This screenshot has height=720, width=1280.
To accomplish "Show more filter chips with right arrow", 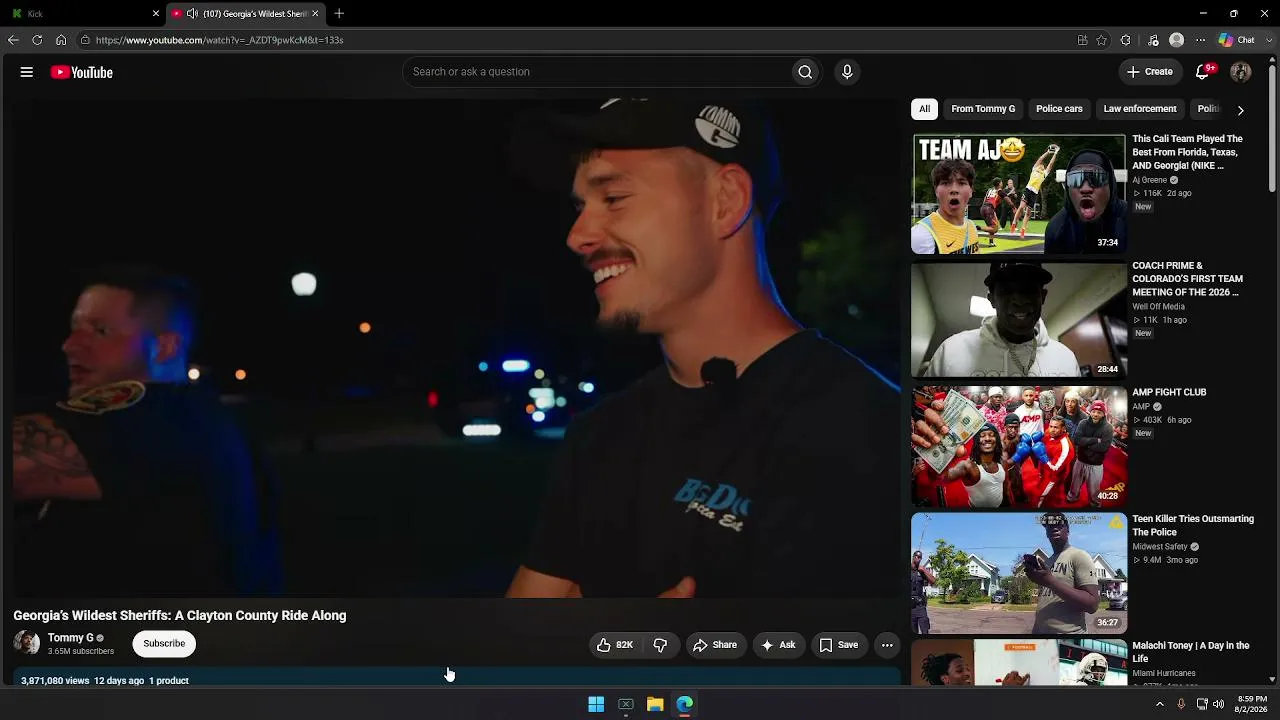I will point(1241,110).
